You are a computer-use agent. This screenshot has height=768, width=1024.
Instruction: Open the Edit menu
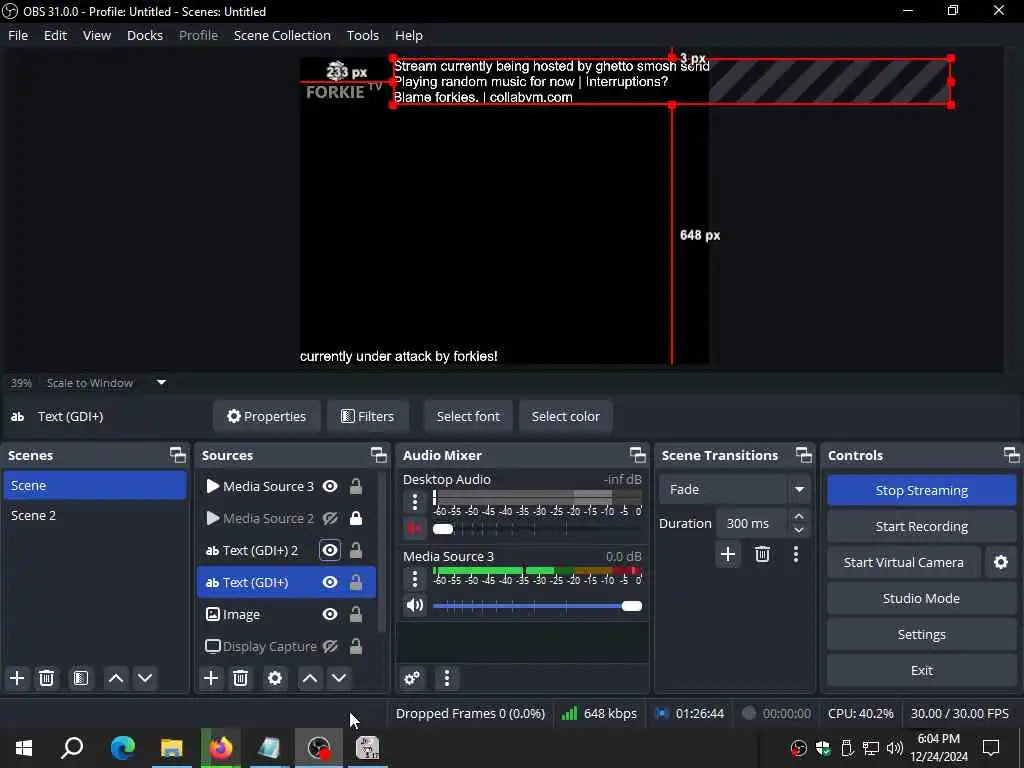click(56, 35)
